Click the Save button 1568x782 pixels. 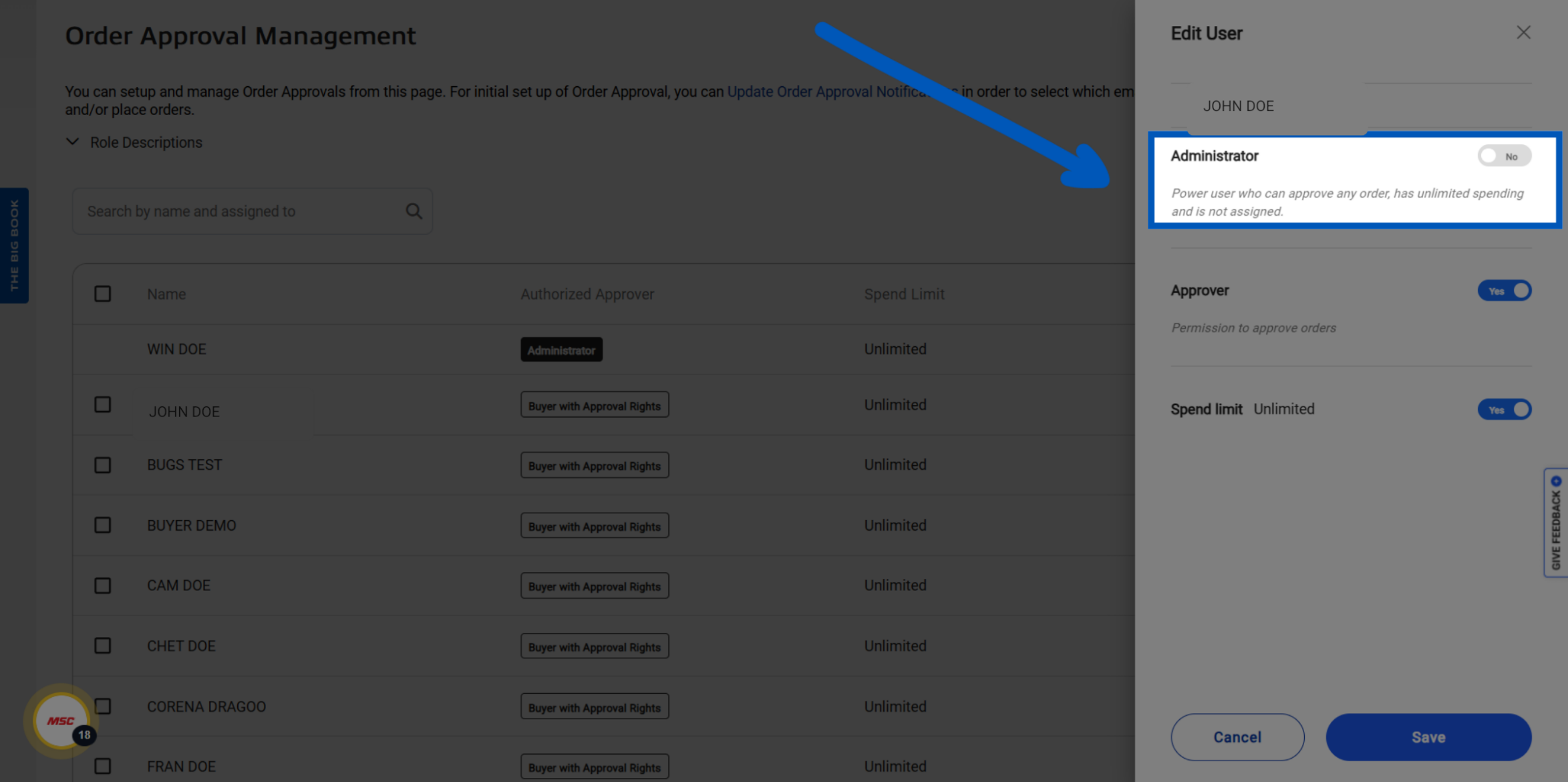coord(1428,737)
